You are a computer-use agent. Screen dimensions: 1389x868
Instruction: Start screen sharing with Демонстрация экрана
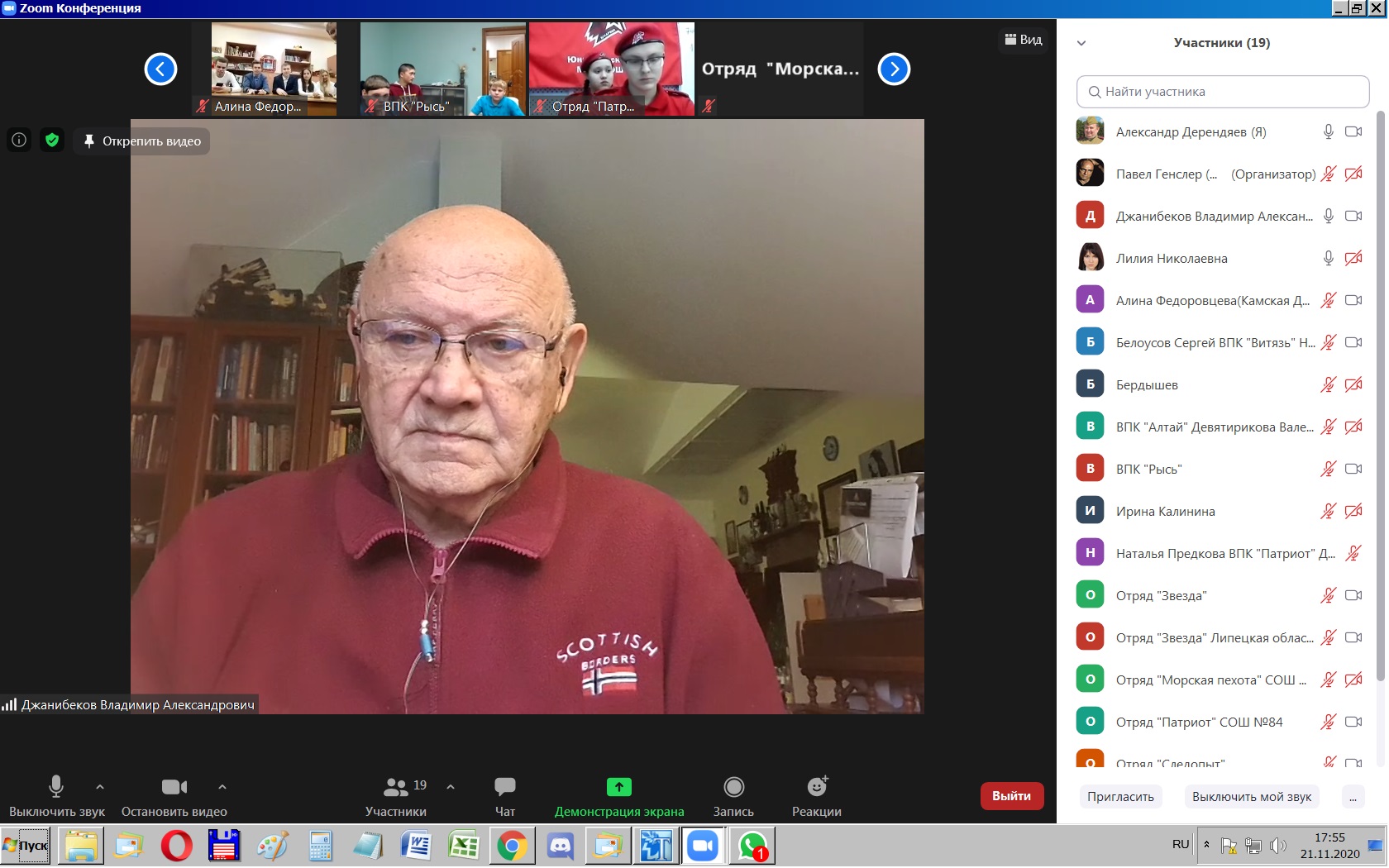(619, 797)
